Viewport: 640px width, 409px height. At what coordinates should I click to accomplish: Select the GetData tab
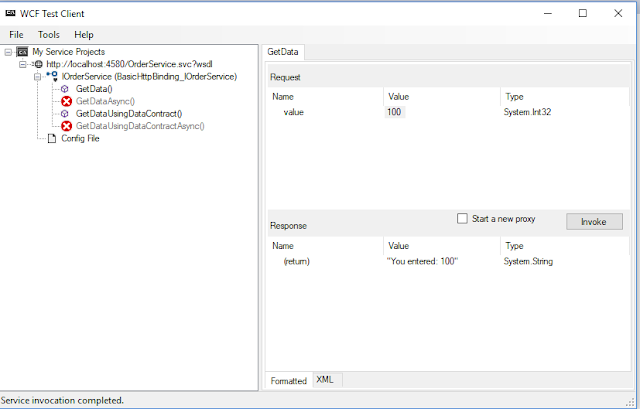(x=282, y=52)
